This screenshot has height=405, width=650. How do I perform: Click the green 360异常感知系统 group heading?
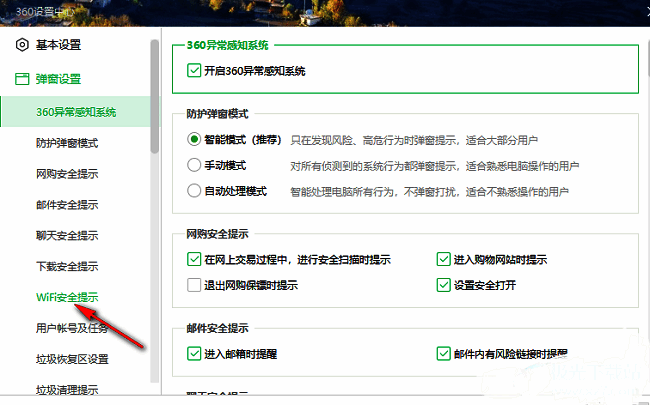pos(228,45)
